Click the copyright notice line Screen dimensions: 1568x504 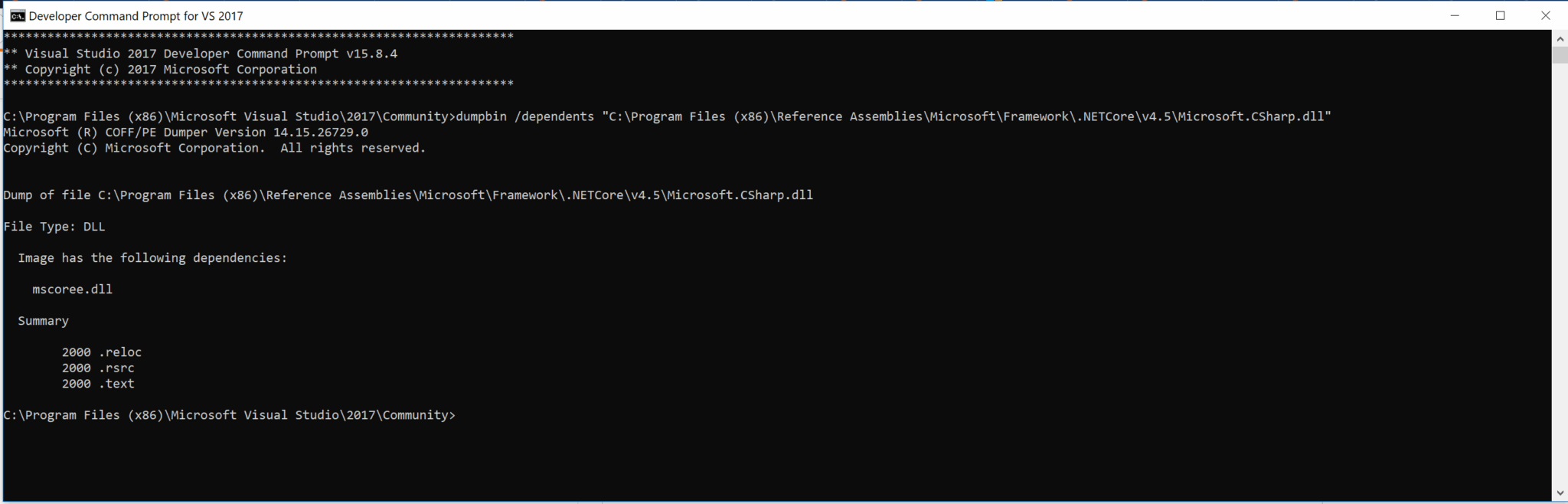click(214, 148)
